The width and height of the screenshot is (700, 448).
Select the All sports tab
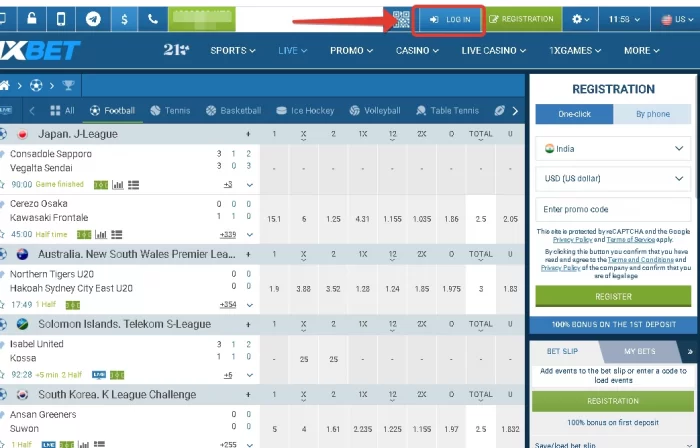[62, 111]
